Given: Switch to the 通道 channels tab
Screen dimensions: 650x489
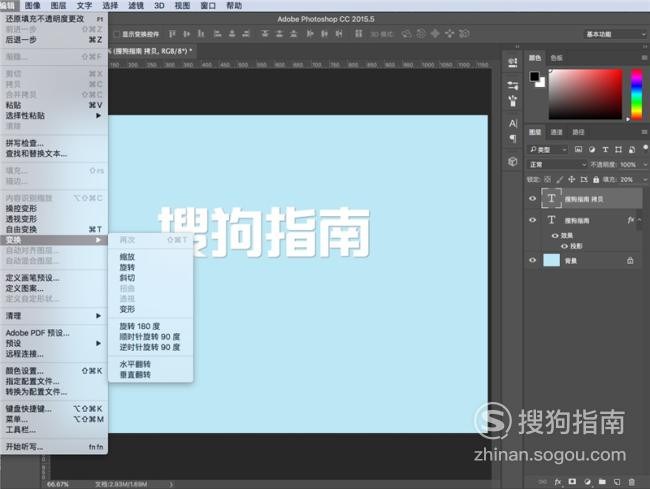Looking at the screenshot, I should point(556,132).
